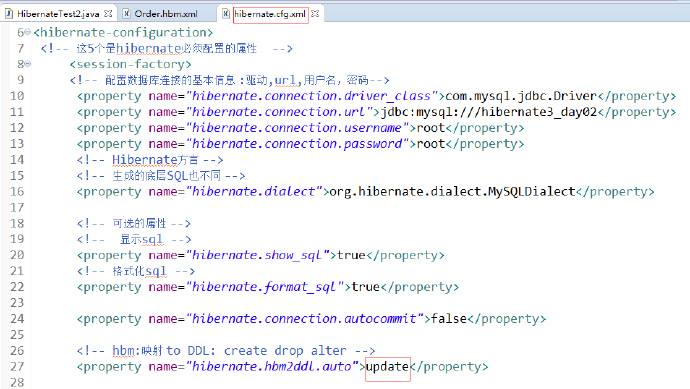Screen dimensions: 690x389
Task: Click line number 23 in gutter
Action: (17, 303)
